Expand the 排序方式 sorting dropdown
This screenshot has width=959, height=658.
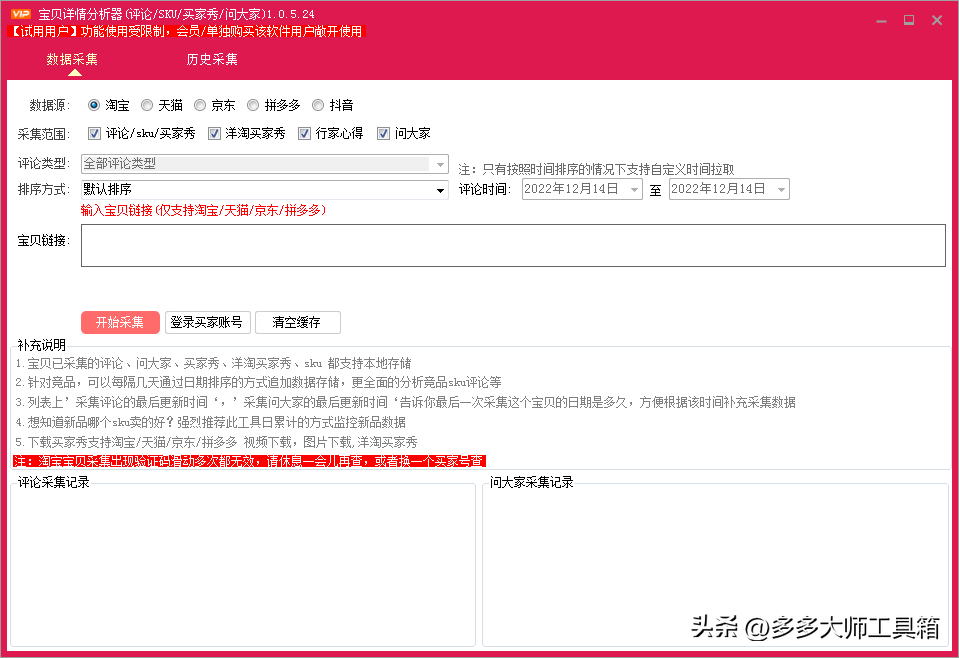[x=440, y=189]
